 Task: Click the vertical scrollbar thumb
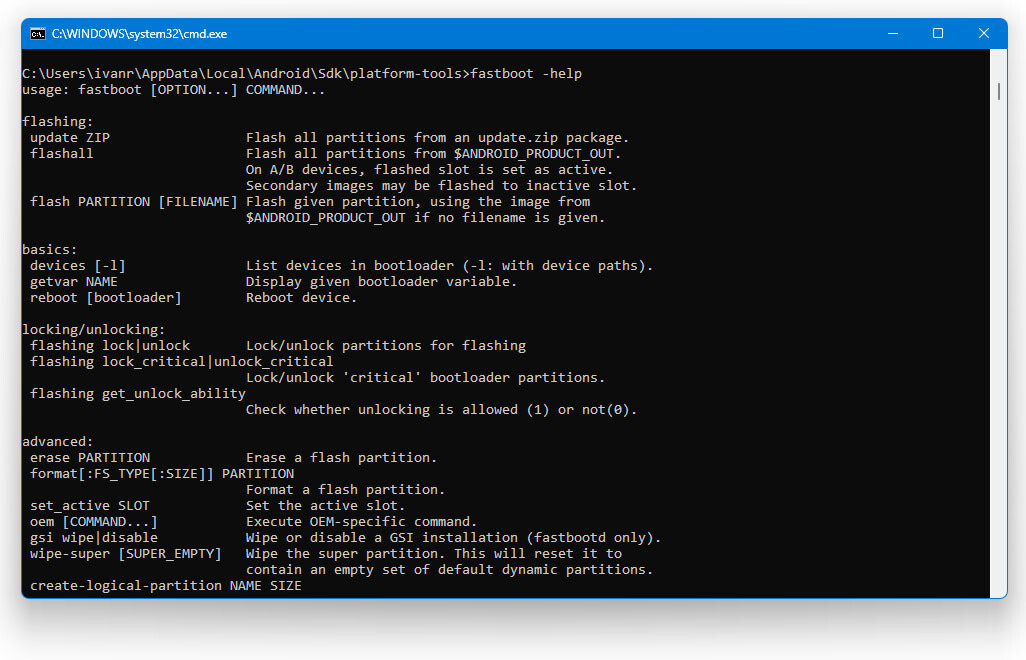998,91
